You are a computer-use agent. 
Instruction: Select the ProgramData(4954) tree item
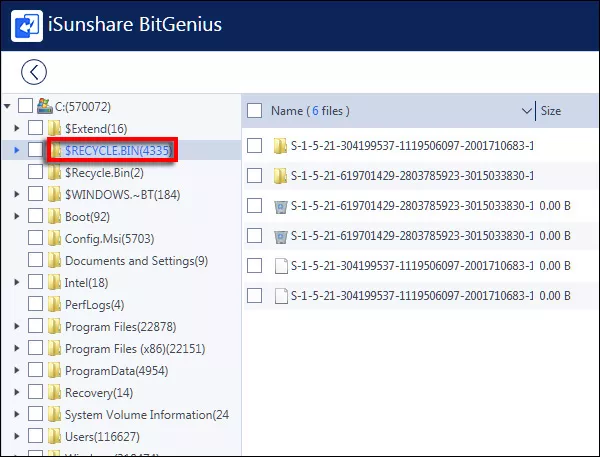pyautogui.click(x=116, y=371)
